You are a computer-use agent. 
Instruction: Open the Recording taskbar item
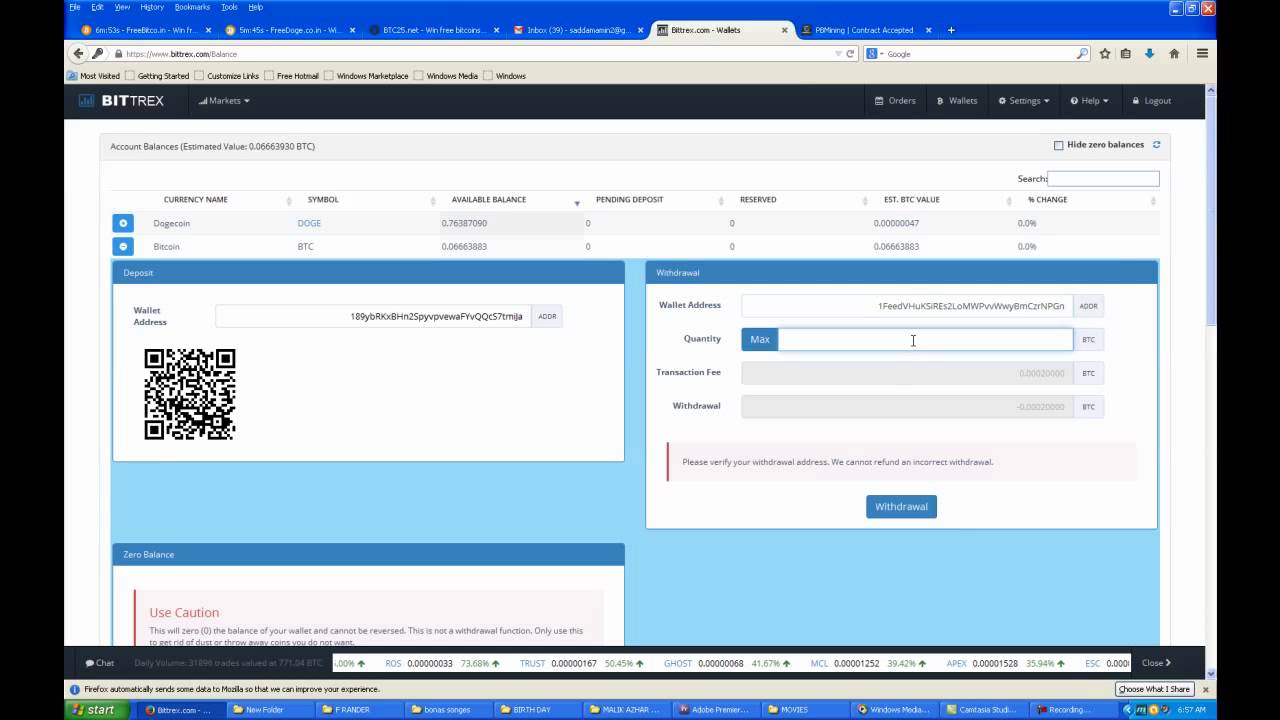tap(1070, 710)
